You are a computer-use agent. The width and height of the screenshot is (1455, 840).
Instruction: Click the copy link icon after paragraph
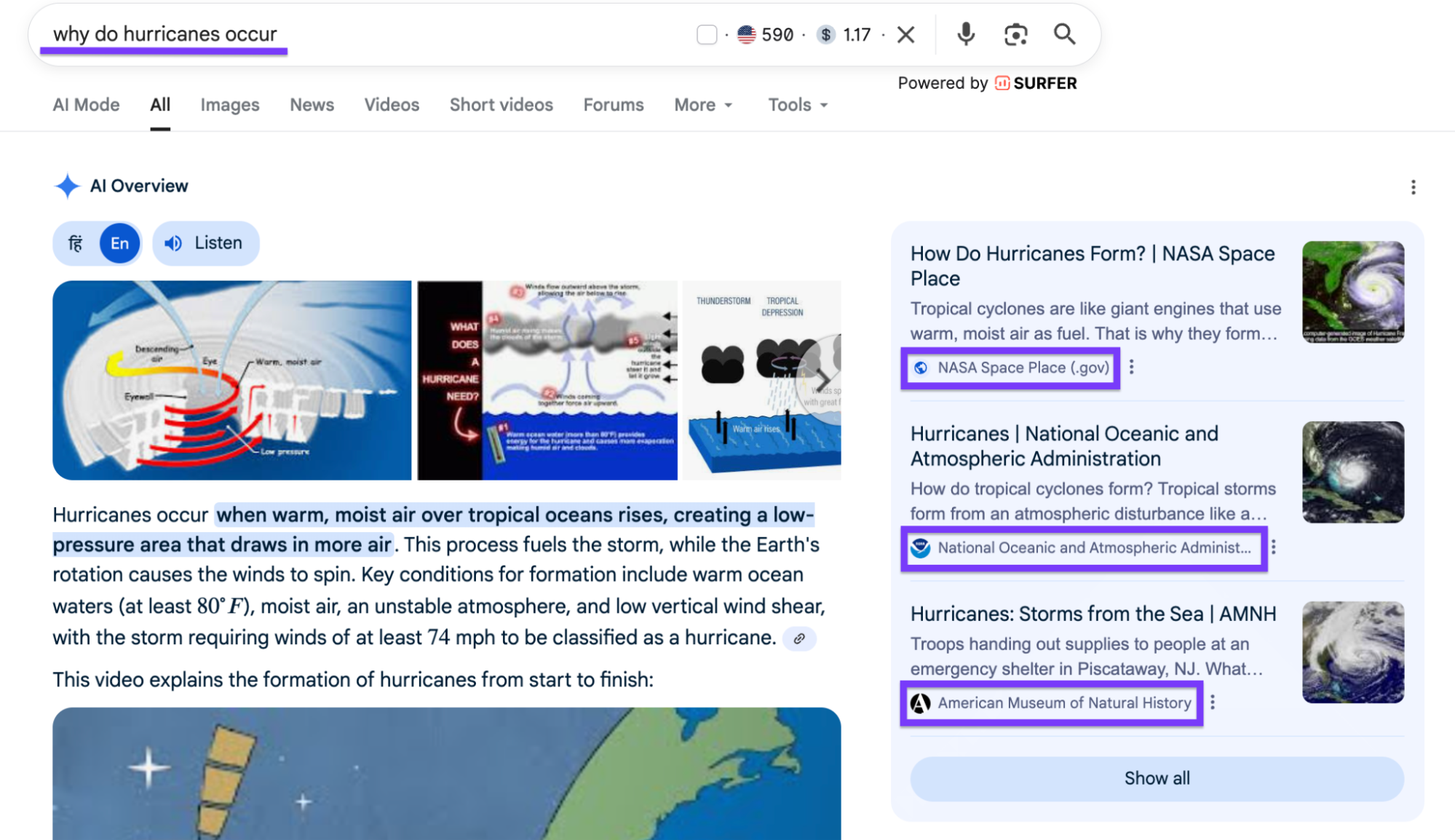799,638
